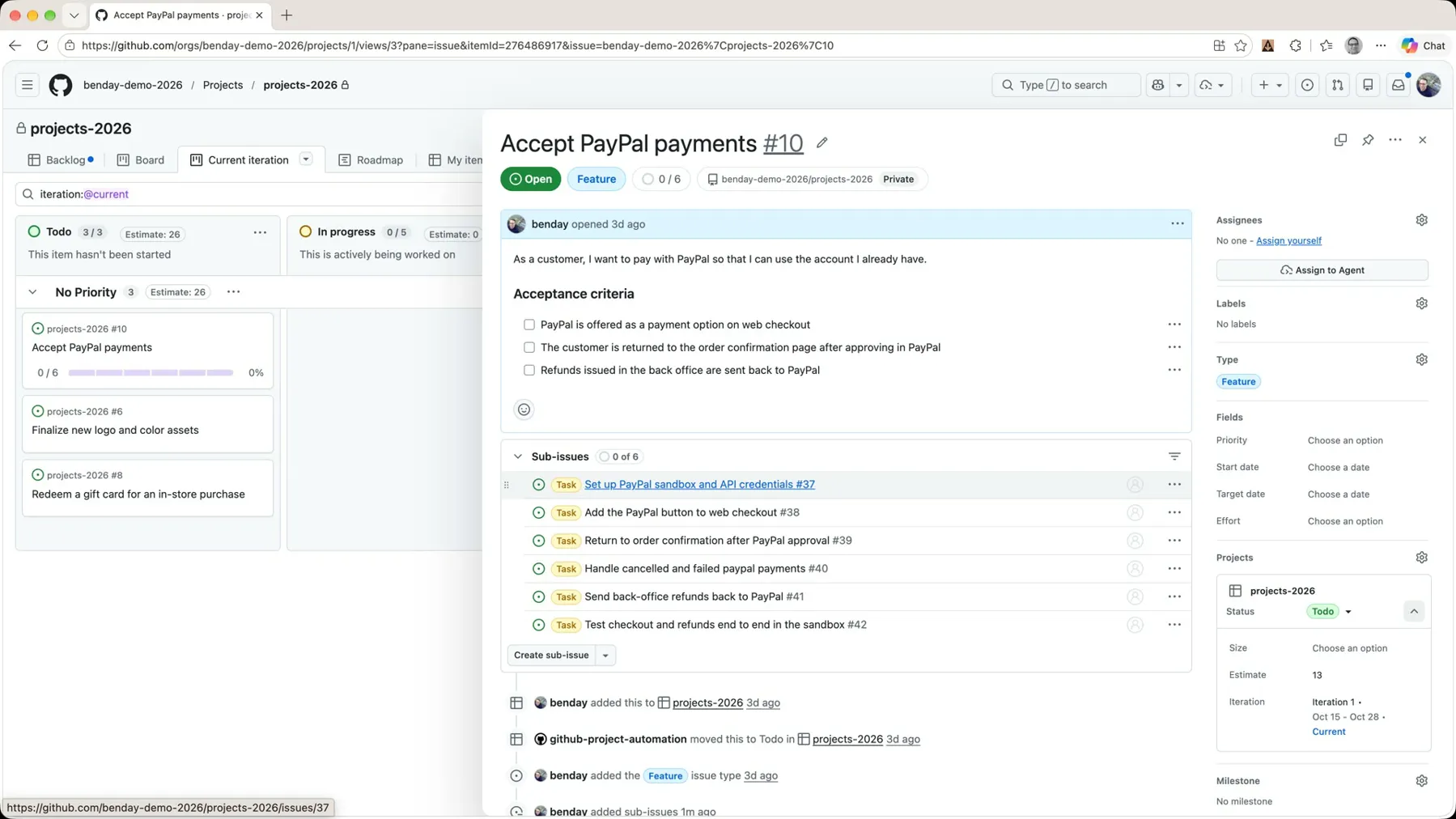Screen dimensions: 1456x819
Task: Open the Projects gear settings
Action: (x=1421, y=558)
